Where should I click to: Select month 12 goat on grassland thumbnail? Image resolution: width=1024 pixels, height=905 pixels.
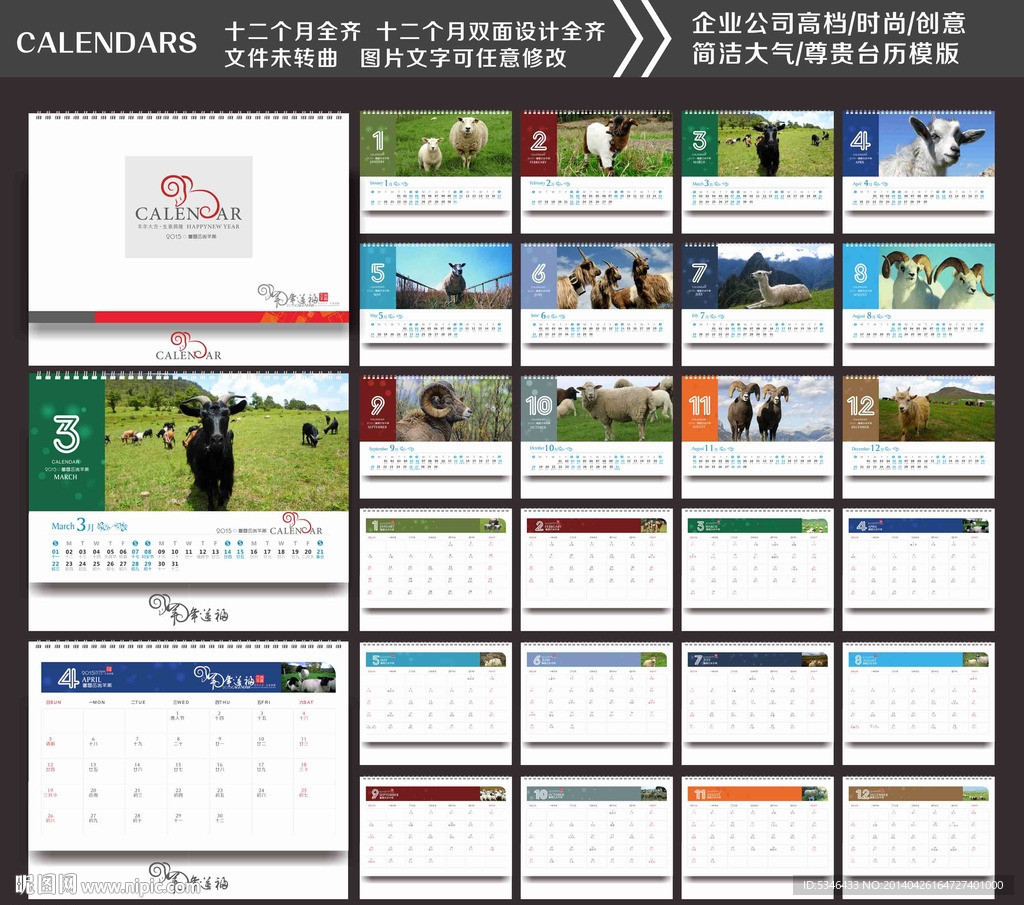918,437
